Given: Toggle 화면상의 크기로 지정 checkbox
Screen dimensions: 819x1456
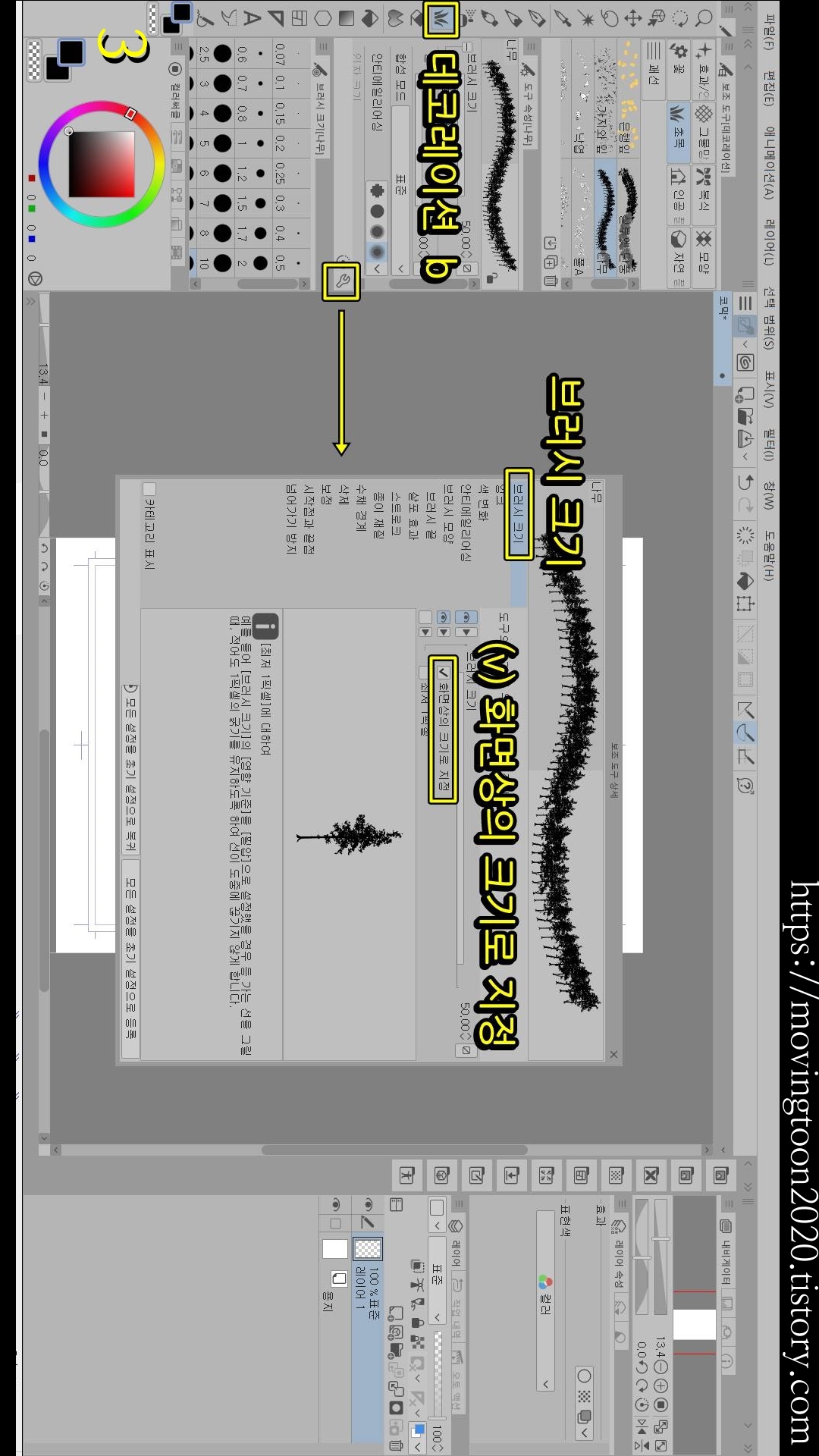Looking at the screenshot, I should click(443, 673).
